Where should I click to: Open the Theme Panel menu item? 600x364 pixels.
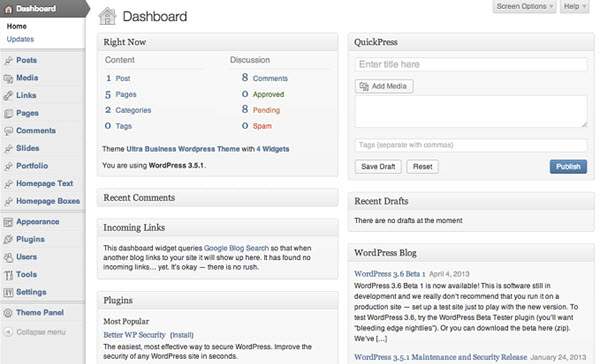pos(40,312)
